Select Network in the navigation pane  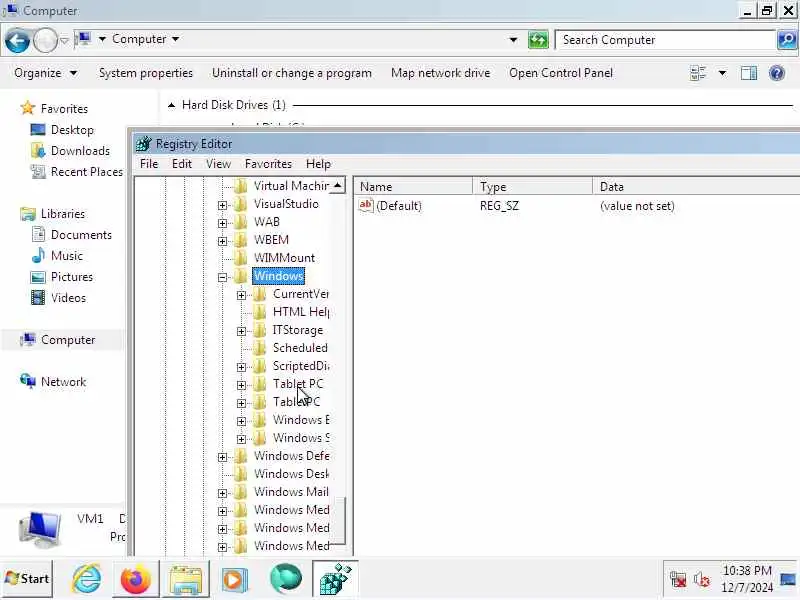coord(63,382)
